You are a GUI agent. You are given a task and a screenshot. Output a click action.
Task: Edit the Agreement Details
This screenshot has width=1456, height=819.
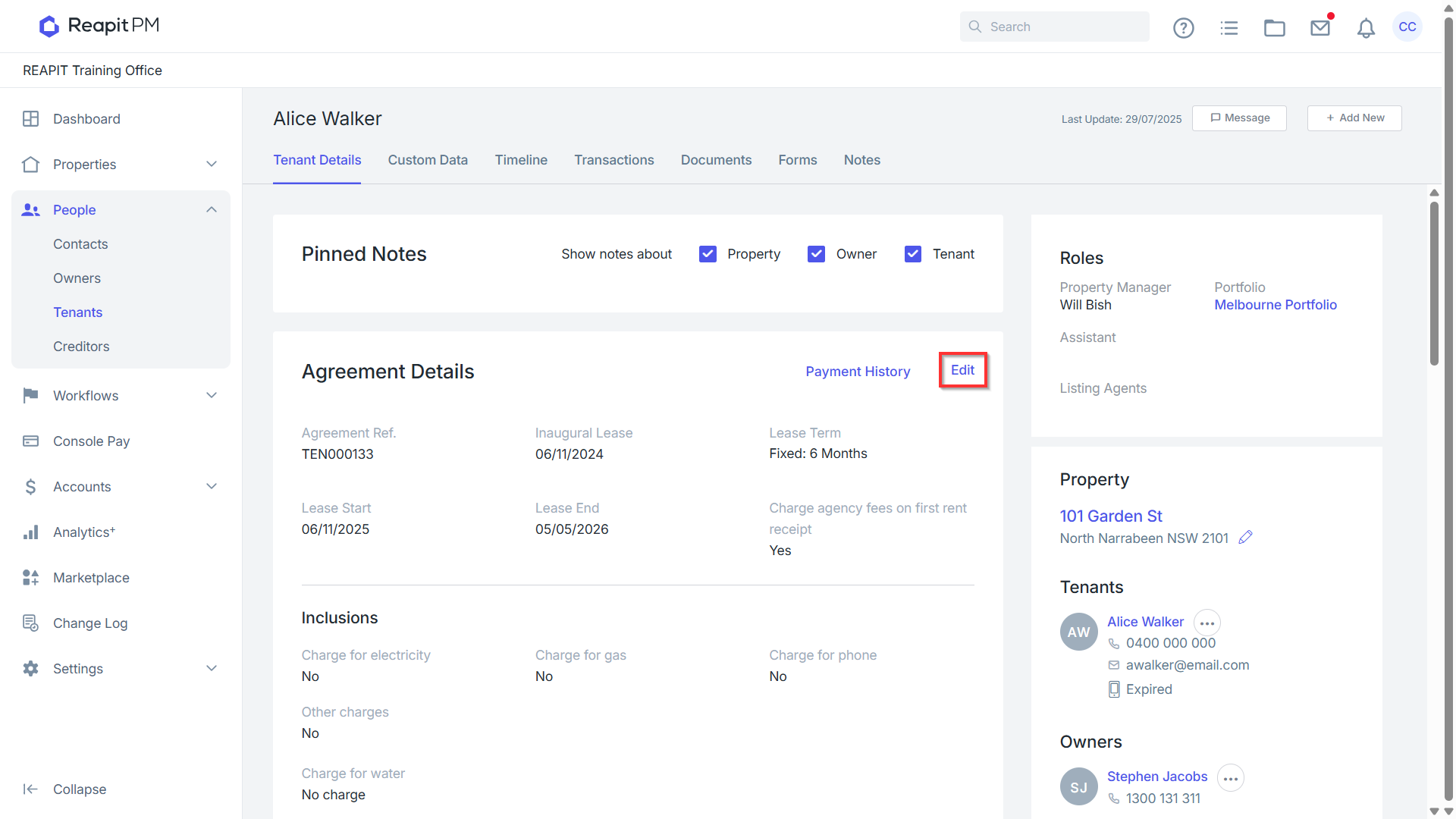coord(963,370)
